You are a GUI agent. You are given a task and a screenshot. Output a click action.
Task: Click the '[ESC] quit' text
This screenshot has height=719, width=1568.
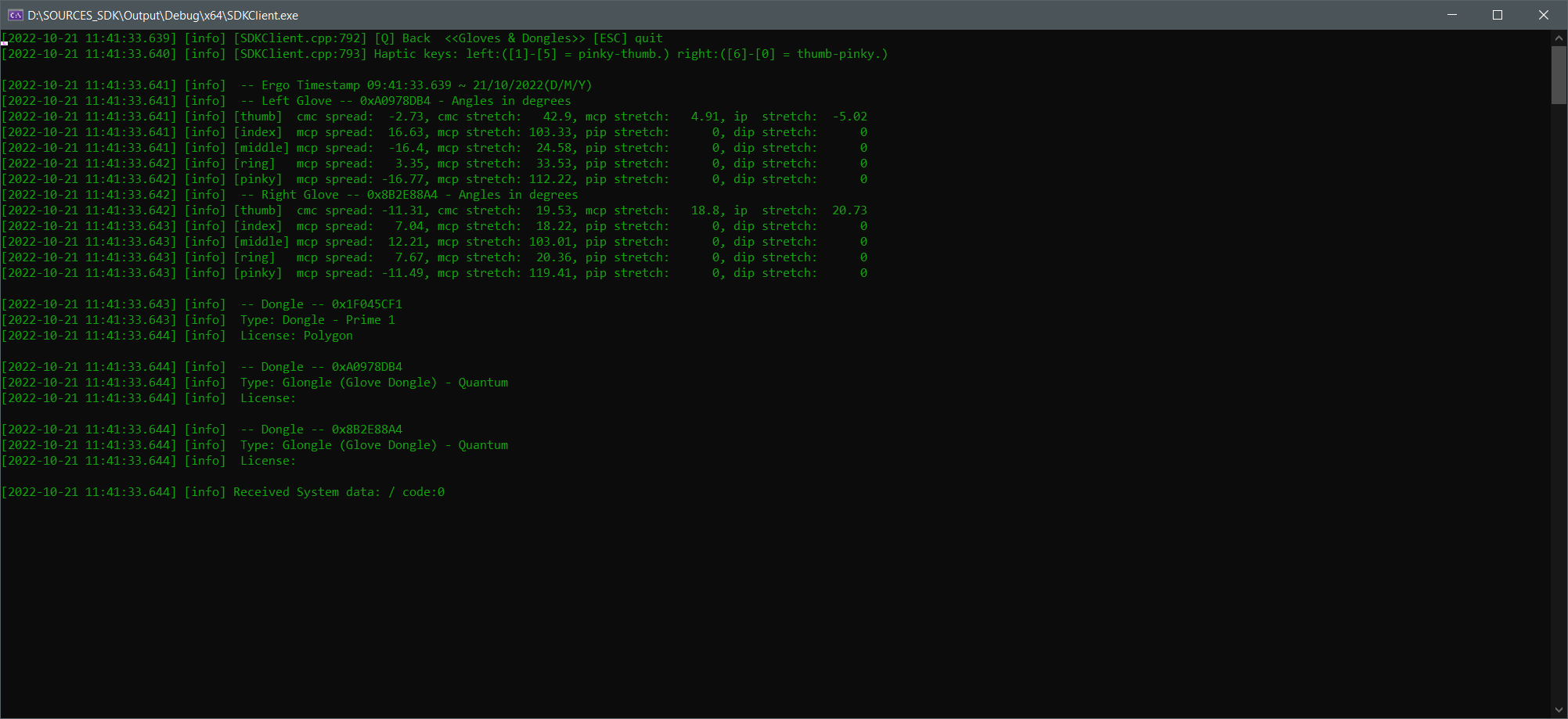(x=628, y=38)
